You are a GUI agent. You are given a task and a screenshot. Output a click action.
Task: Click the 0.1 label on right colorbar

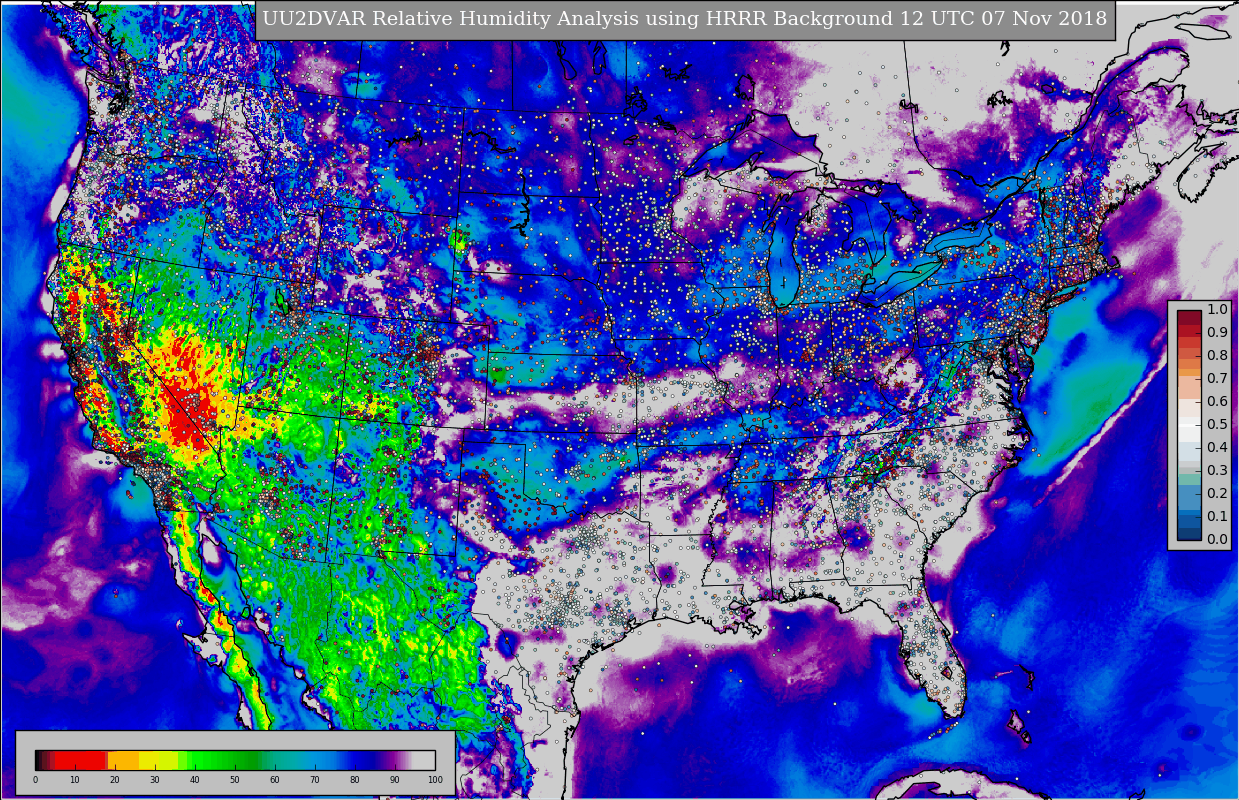(x=1216, y=517)
